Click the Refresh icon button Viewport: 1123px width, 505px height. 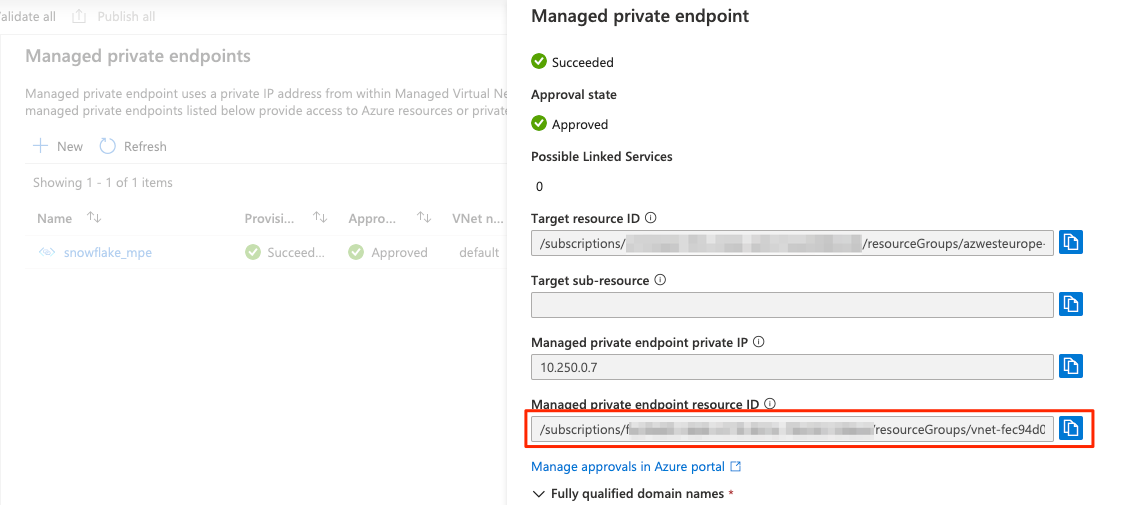(107, 146)
